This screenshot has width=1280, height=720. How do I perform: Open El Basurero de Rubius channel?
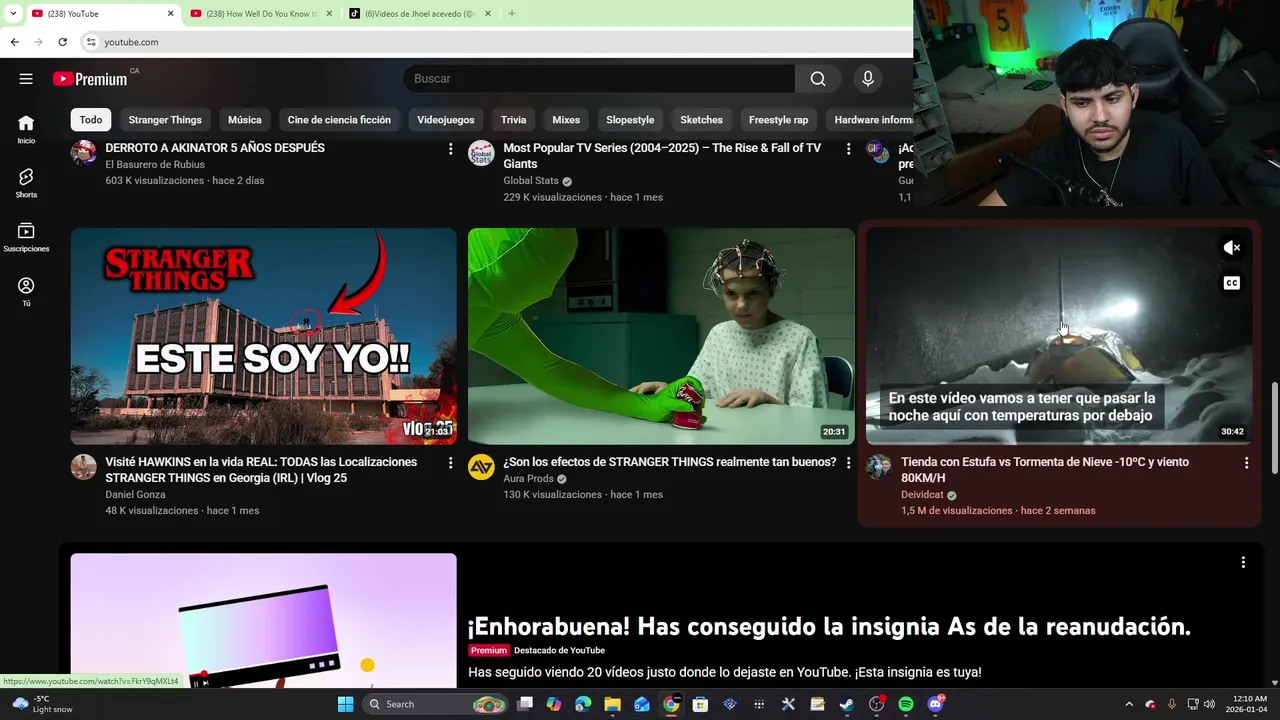pos(155,165)
